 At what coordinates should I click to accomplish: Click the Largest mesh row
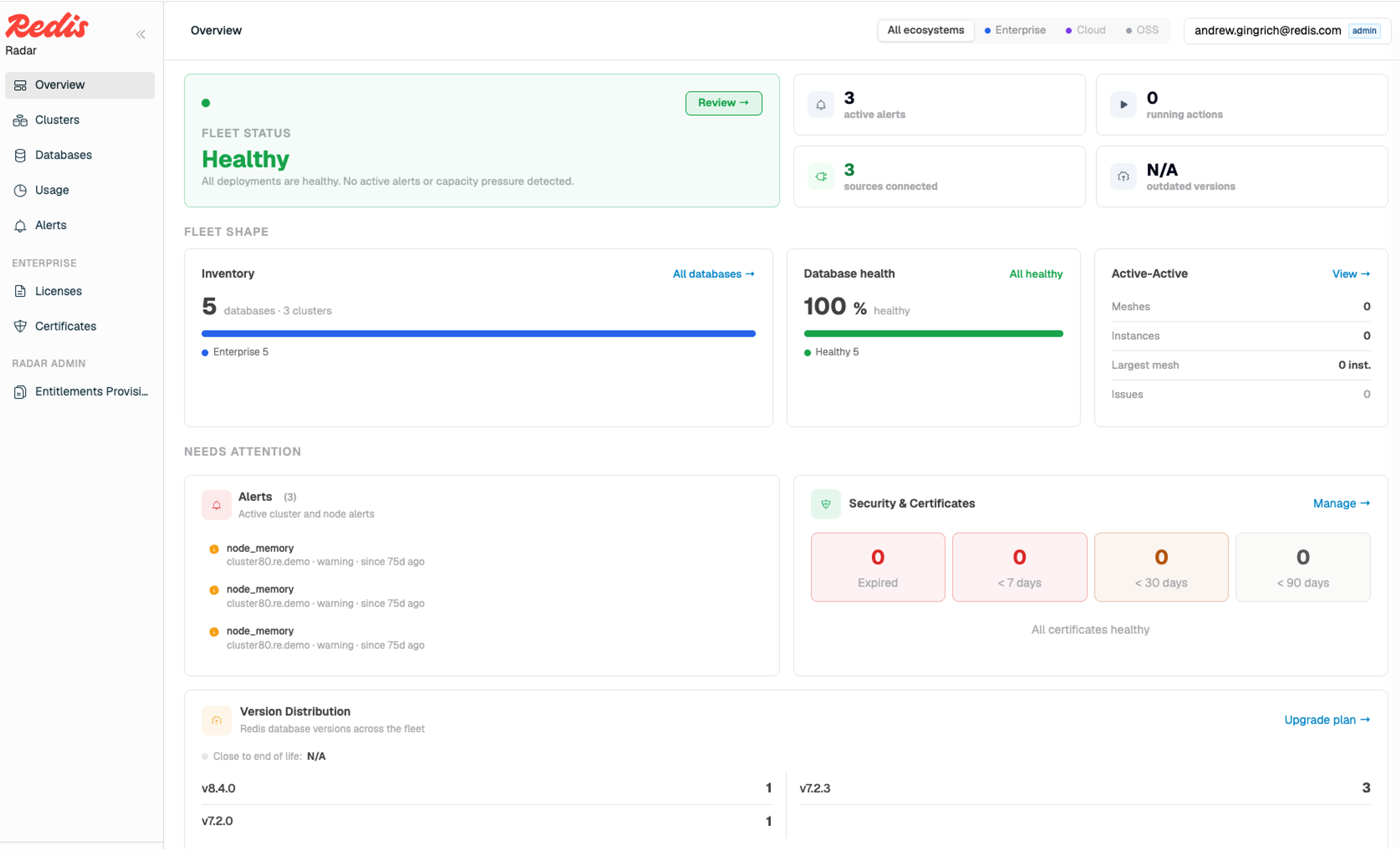click(1240, 365)
